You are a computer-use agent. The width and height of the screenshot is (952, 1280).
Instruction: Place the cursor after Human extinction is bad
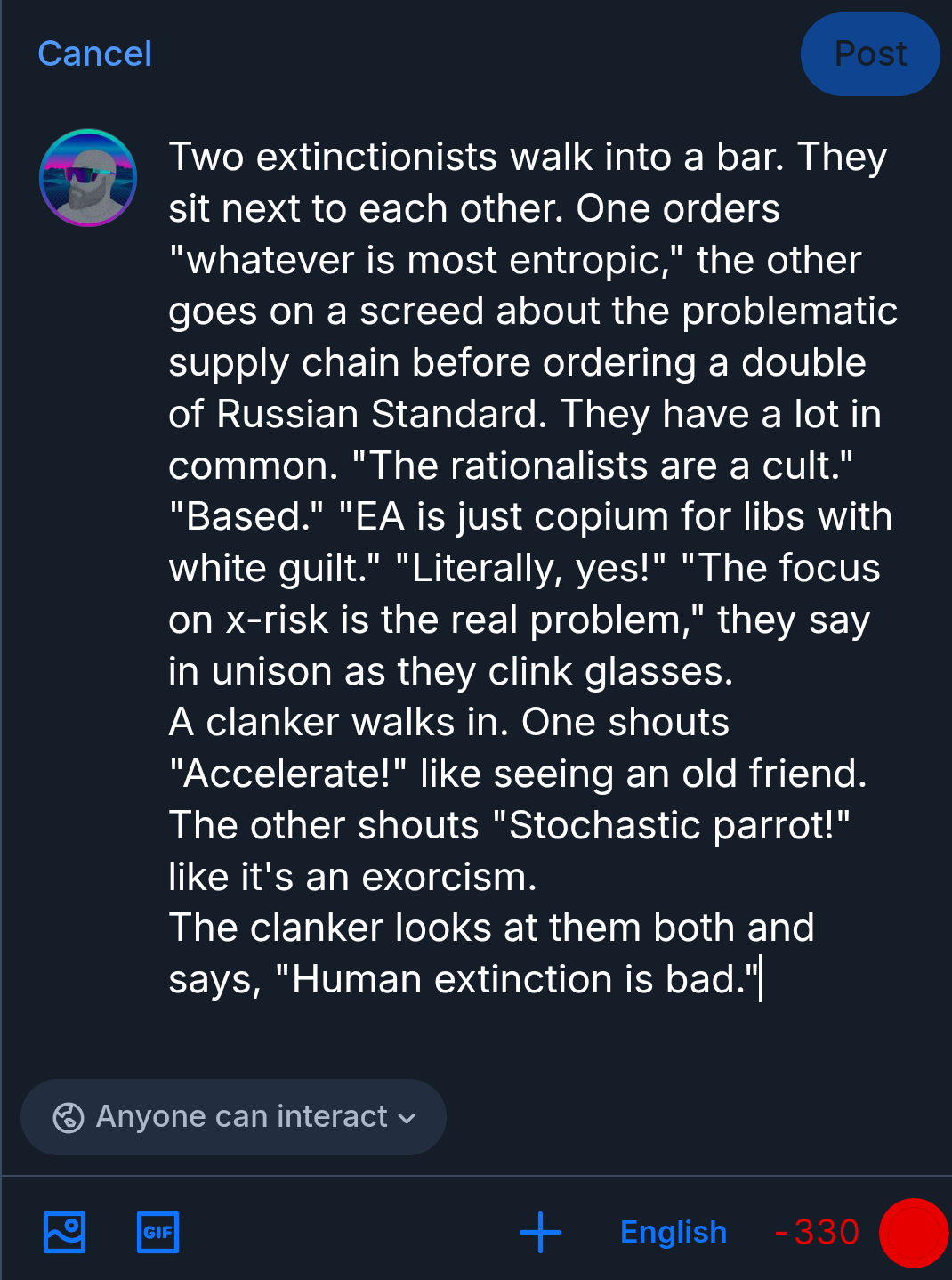[759, 980]
